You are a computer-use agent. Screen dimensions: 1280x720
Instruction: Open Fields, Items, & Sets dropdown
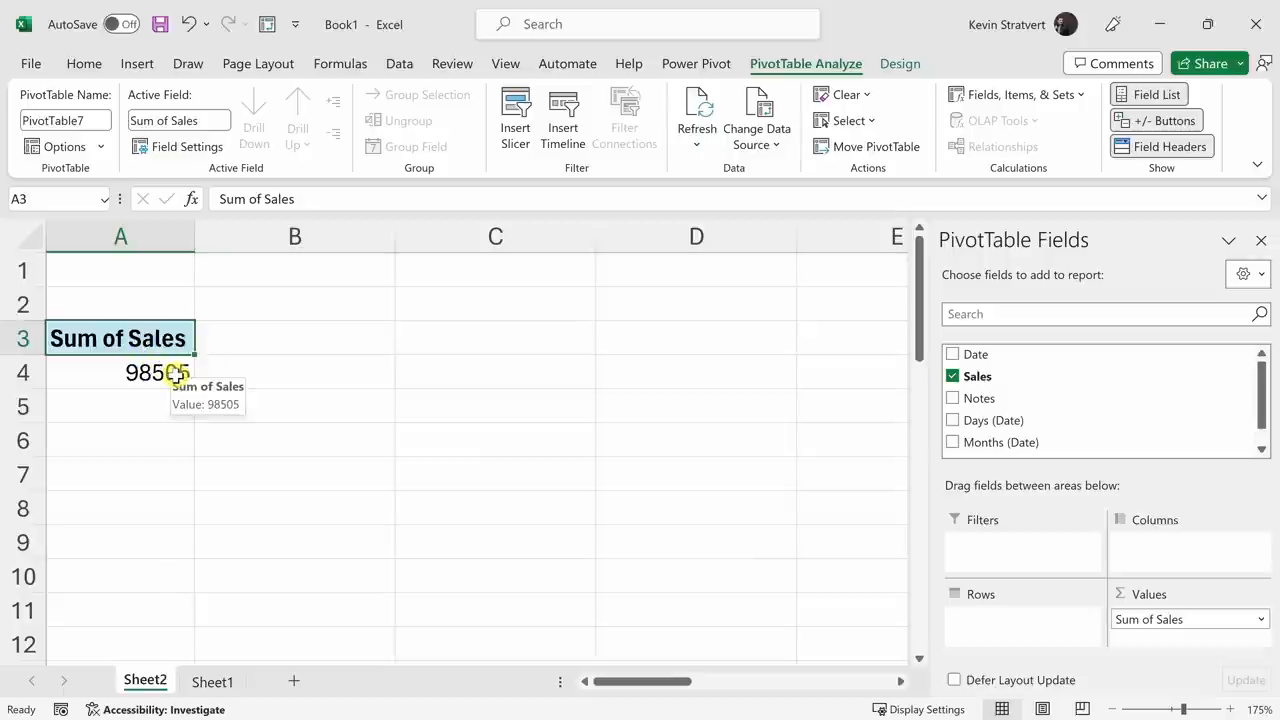(1016, 94)
